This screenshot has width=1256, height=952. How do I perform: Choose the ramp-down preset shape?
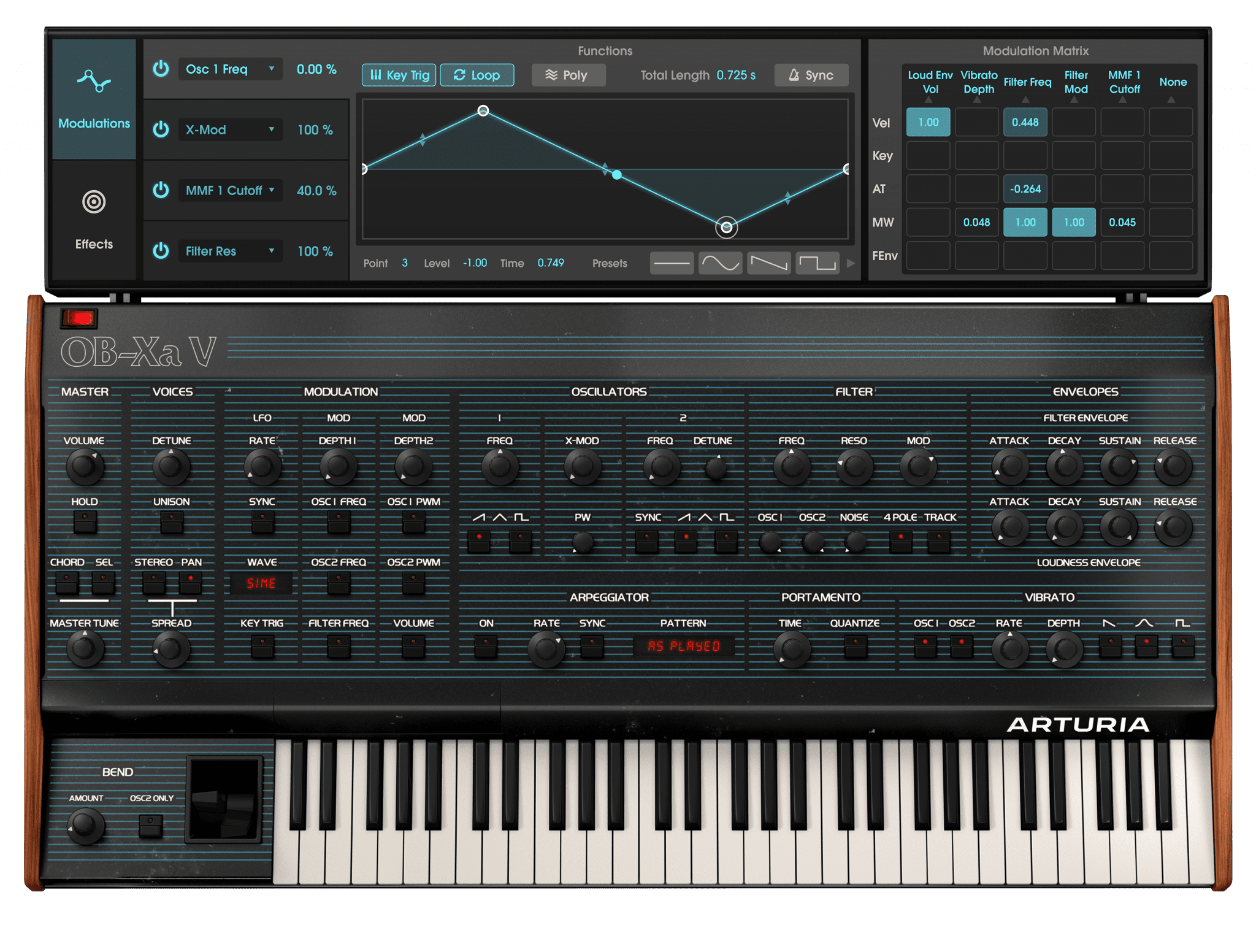[768, 264]
